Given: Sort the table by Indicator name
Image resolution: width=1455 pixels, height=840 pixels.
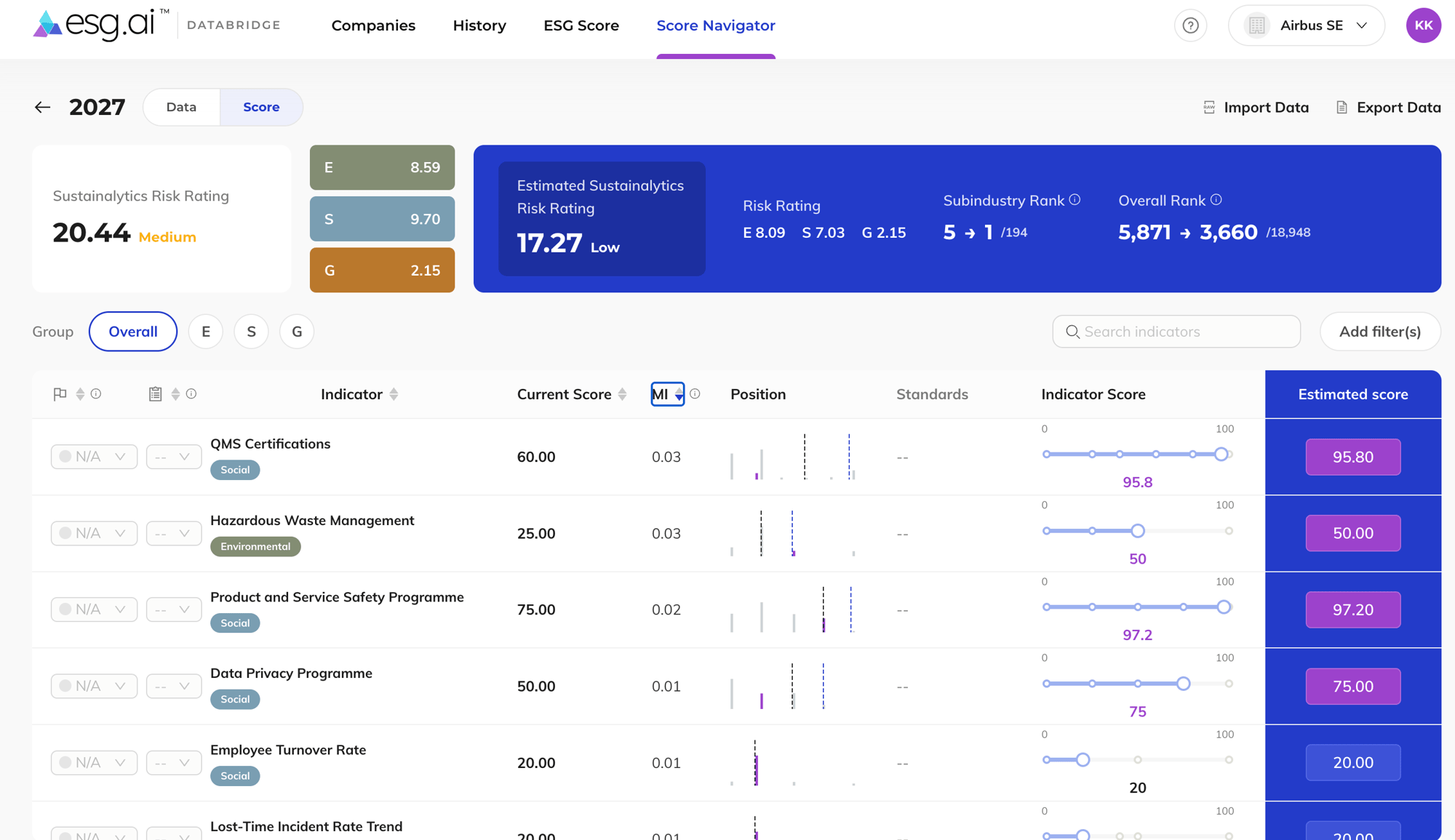Looking at the screenshot, I should [394, 394].
